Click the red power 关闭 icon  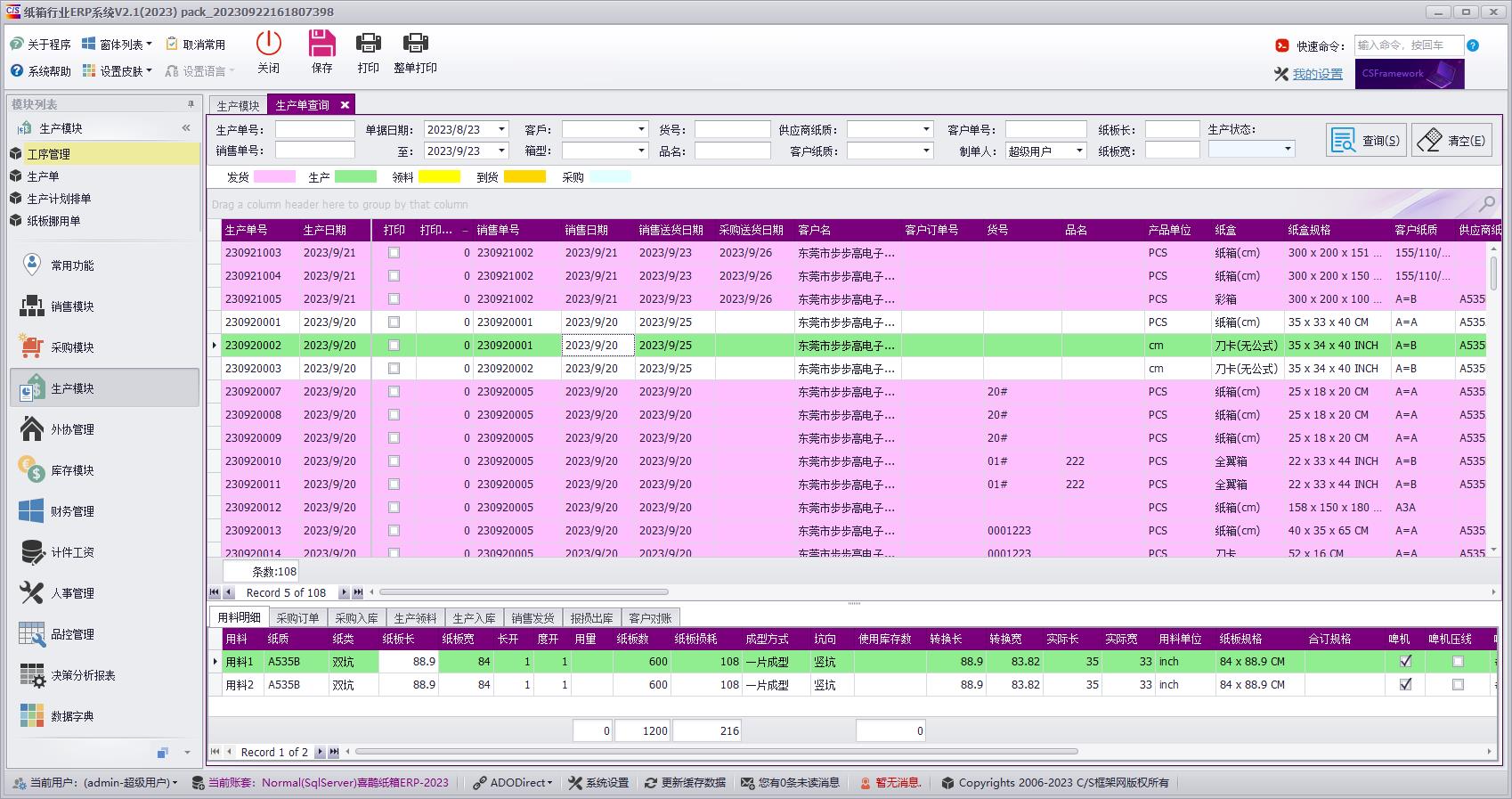click(268, 44)
